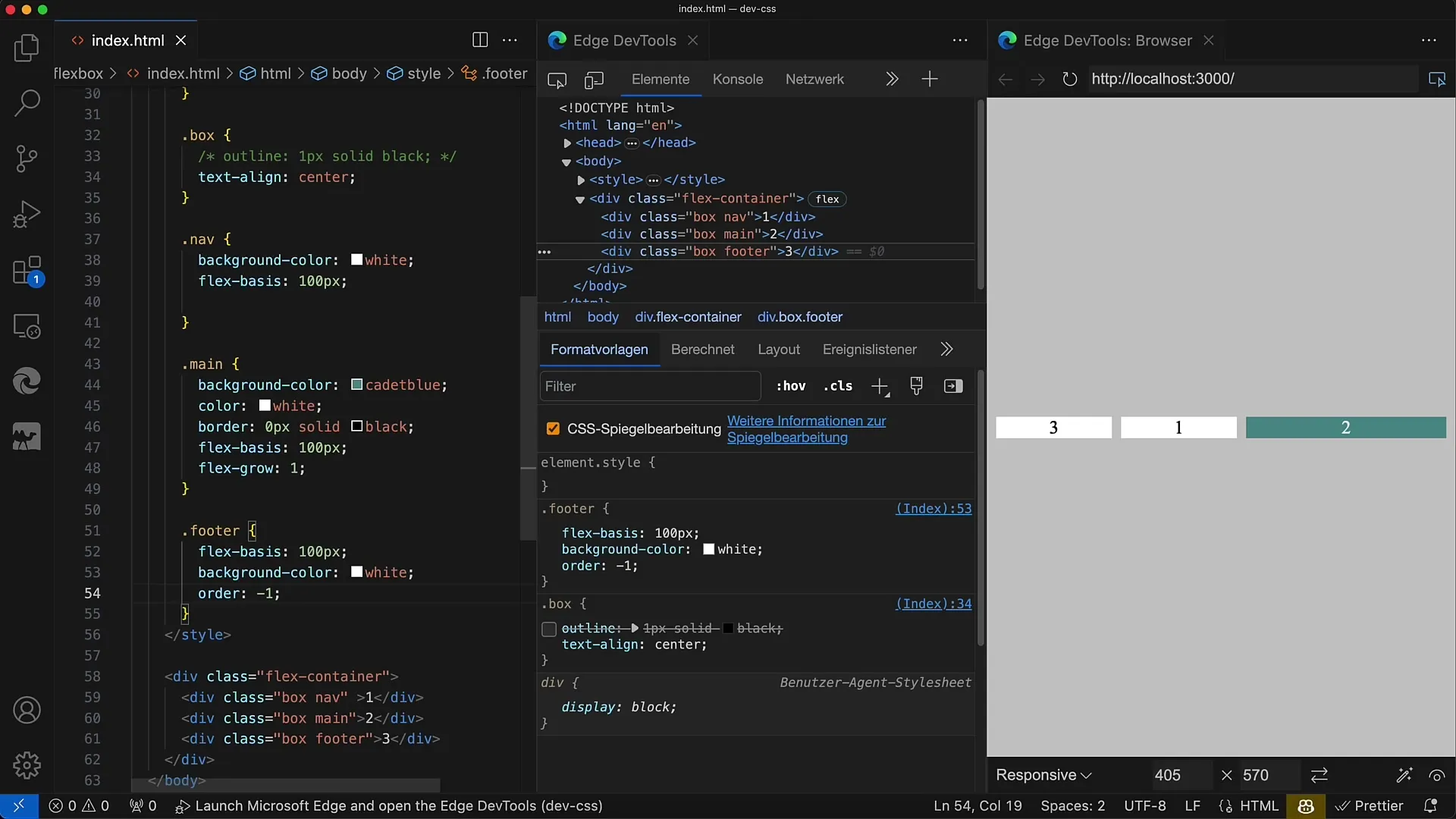1456x819 pixels.
Task: Click the toggle element state icon (:hov)
Action: 791,386
